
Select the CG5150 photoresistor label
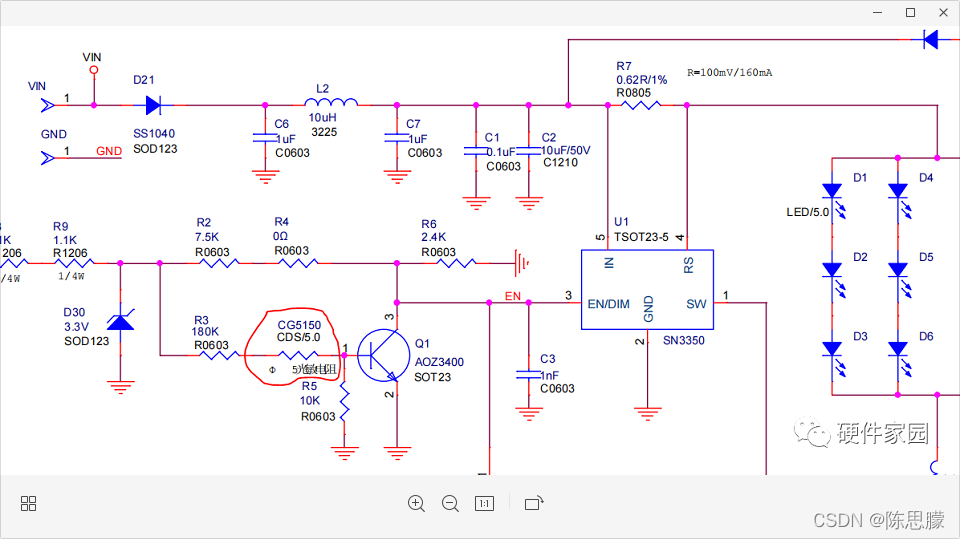[299, 325]
